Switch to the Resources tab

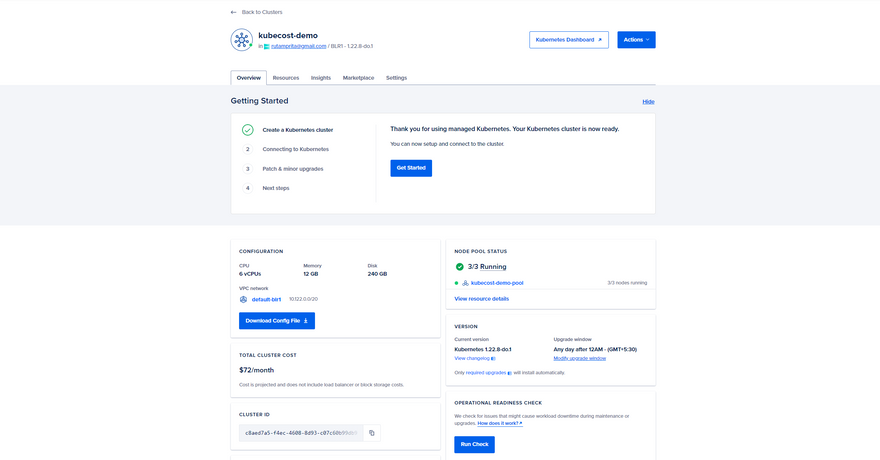coord(285,78)
